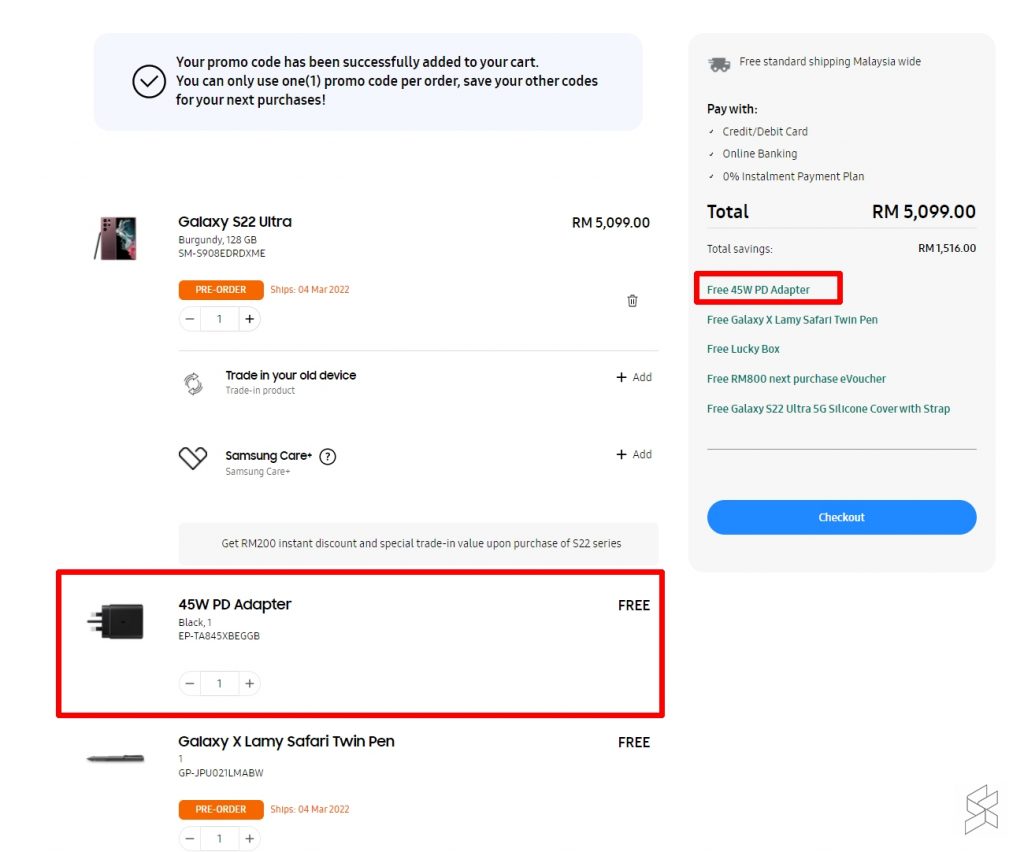The image size is (1024, 852).
Task: Click the promo success checkmark icon
Action: (149, 82)
